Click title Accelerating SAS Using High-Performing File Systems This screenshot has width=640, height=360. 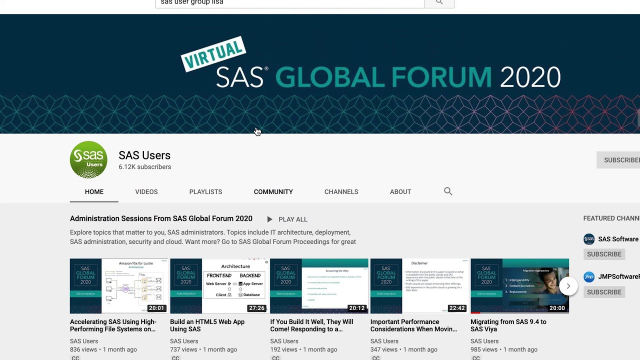(x=113, y=325)
